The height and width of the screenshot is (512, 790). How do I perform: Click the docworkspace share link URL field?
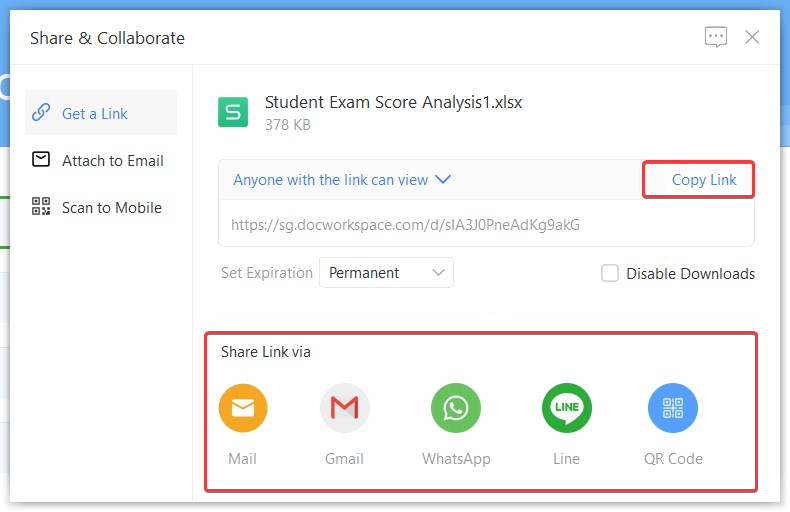point(405,225)
